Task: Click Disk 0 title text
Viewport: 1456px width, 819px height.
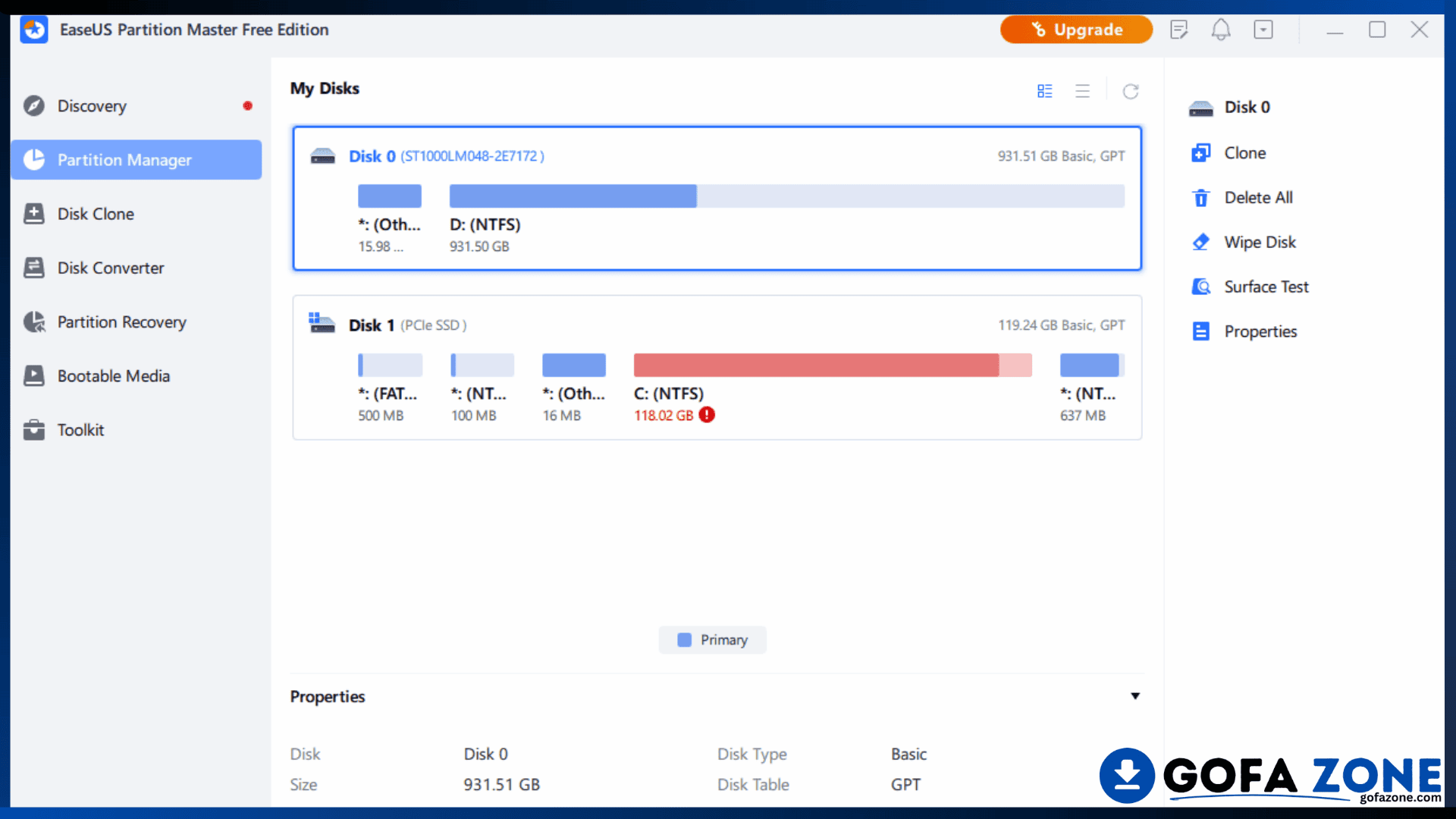Action: click(372, 156)
